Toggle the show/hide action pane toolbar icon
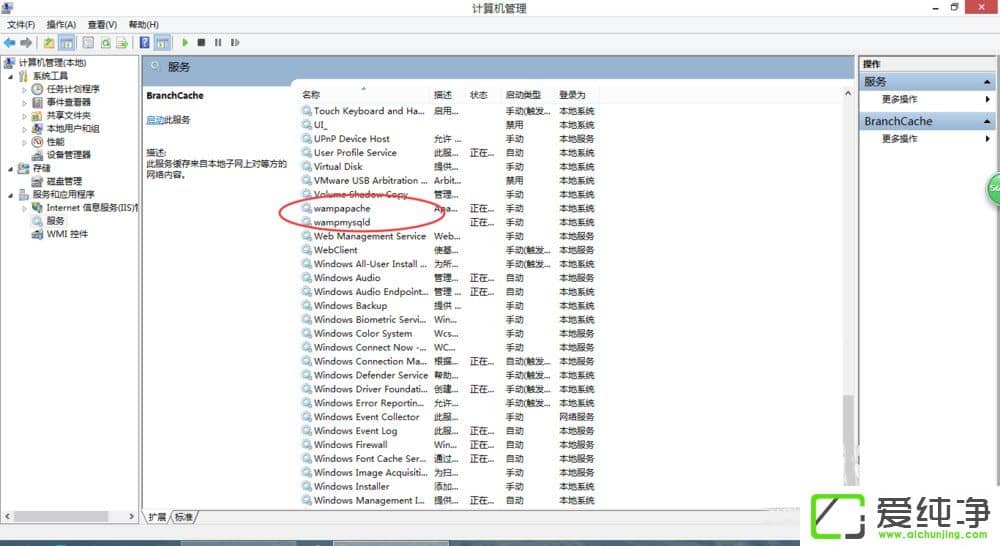 pyautogui.click(x=163, y=43)
